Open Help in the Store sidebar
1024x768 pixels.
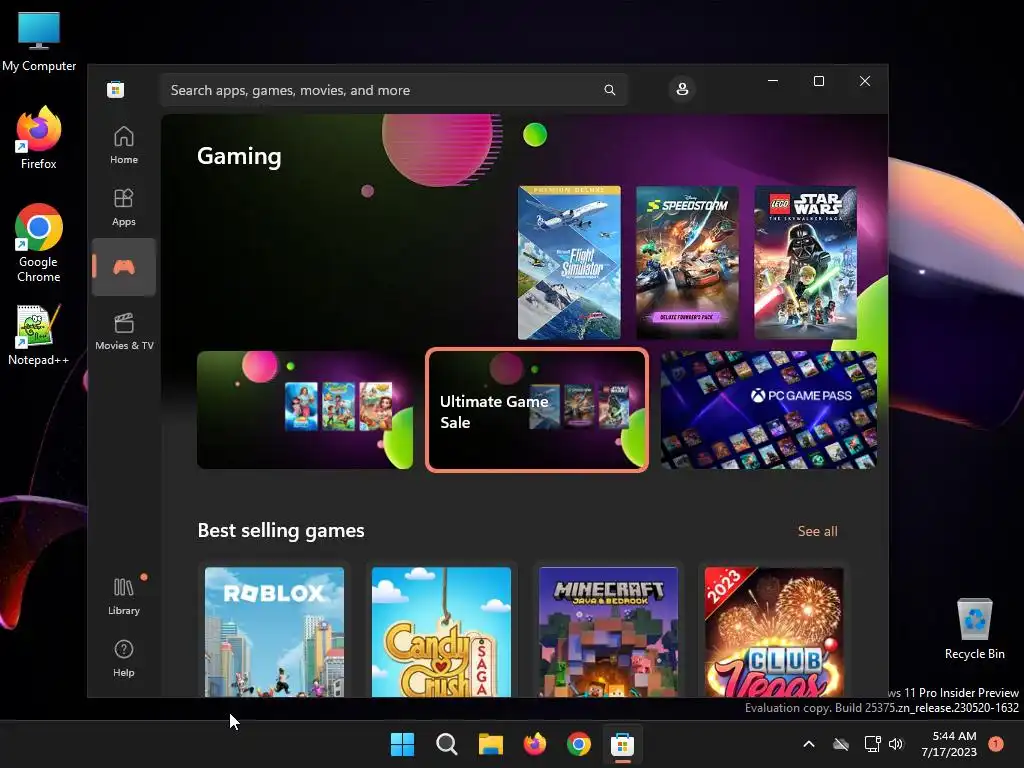point(123,658)
